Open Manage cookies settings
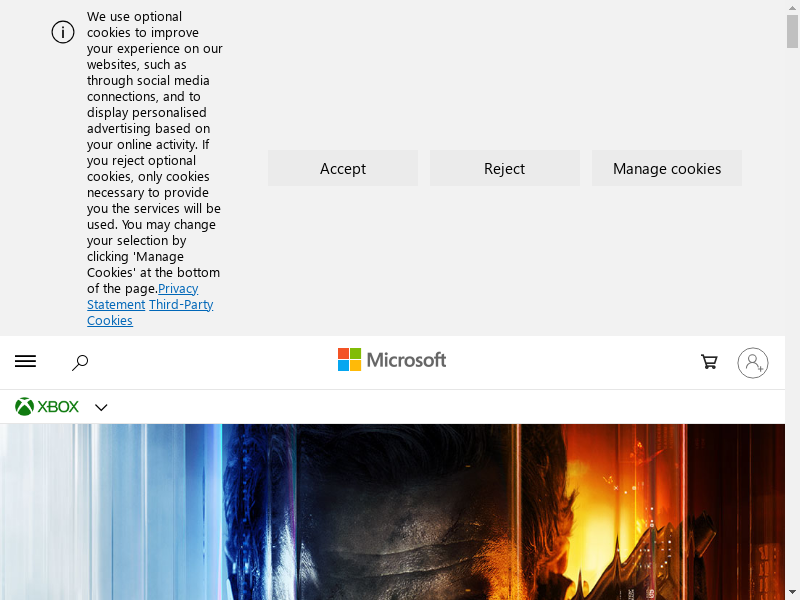 point(667,168)
